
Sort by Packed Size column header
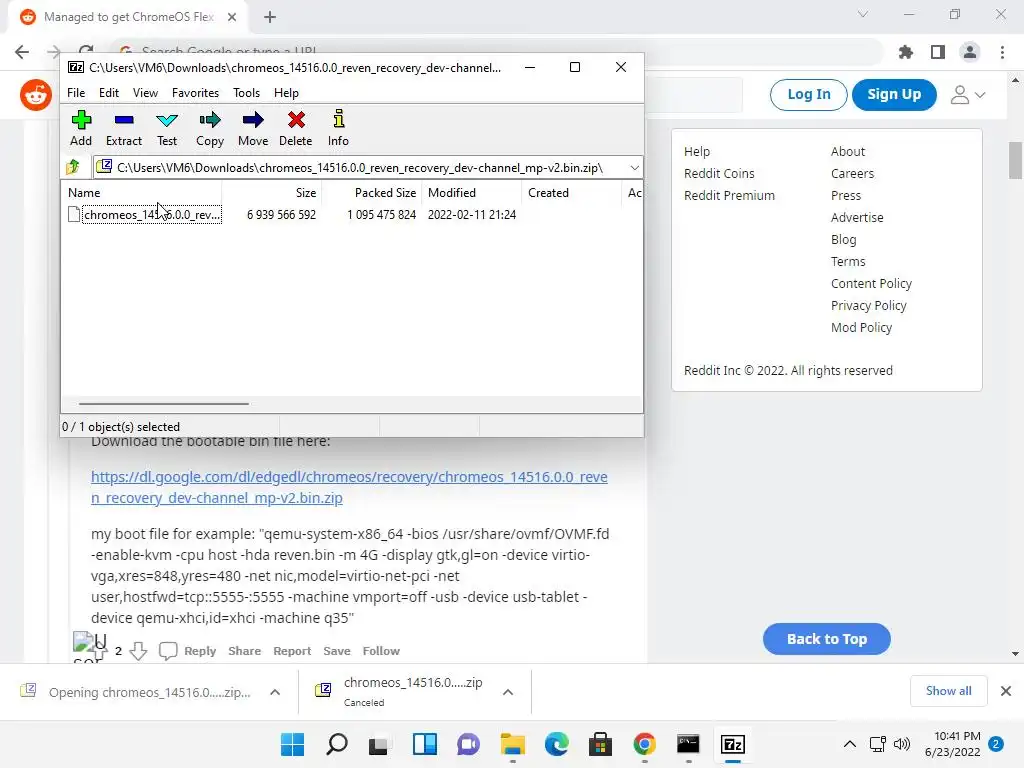point(372,193)
